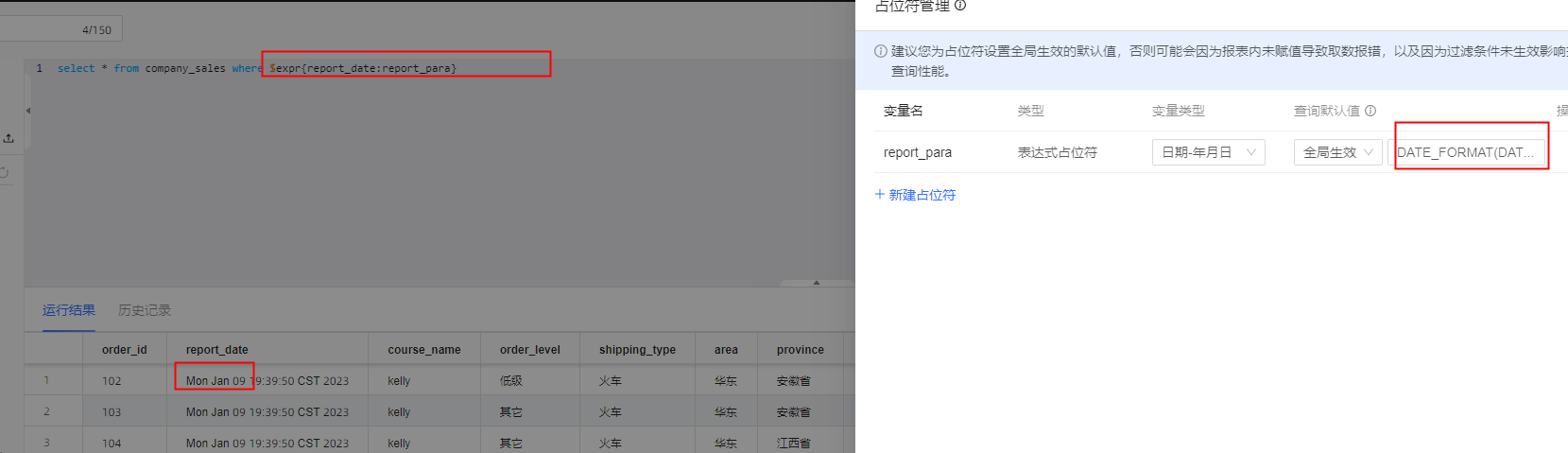Switch to the 历史记录 tab
1568x453 pixels.
(x=144, y=310)
